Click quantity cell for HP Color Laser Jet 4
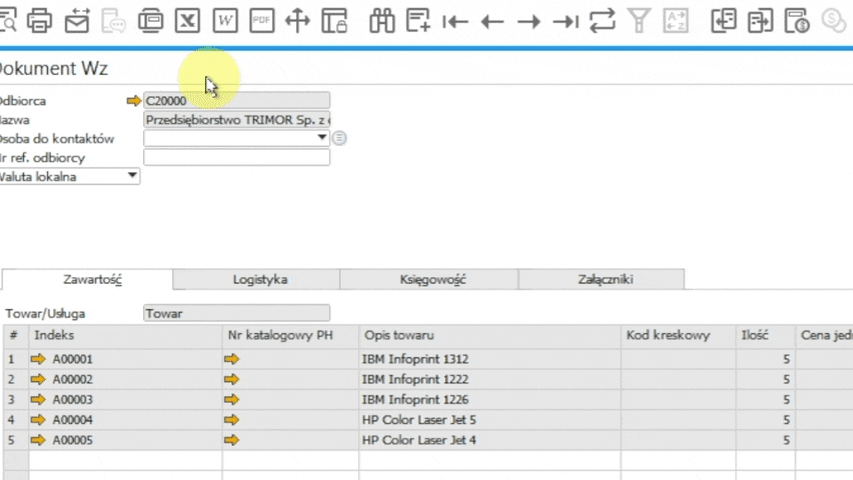Viewport: 853px width, 480px height. click(765, 440)
